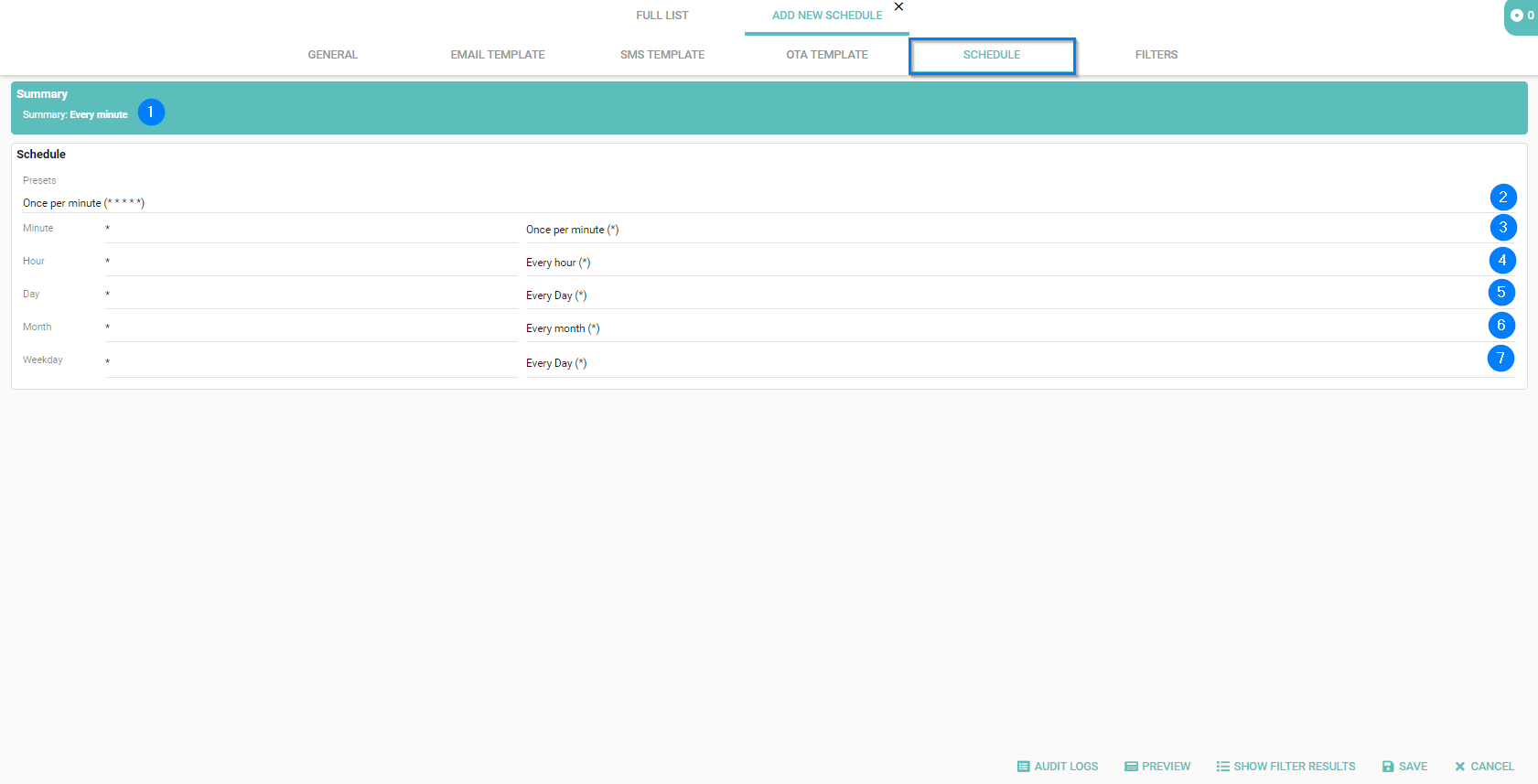Click the Cancel X icon
Screen dimensions: 1538x784
click(1460, 767)
